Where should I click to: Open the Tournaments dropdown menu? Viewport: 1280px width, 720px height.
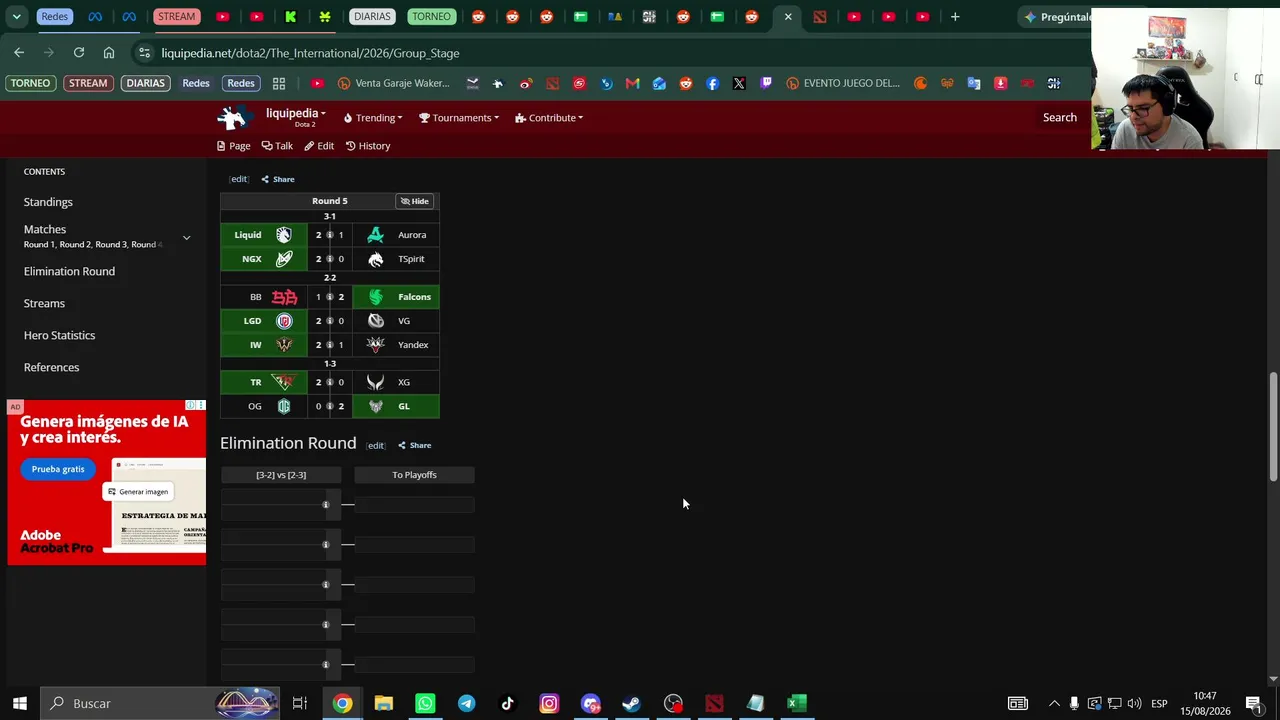click(x=459, y=118)
